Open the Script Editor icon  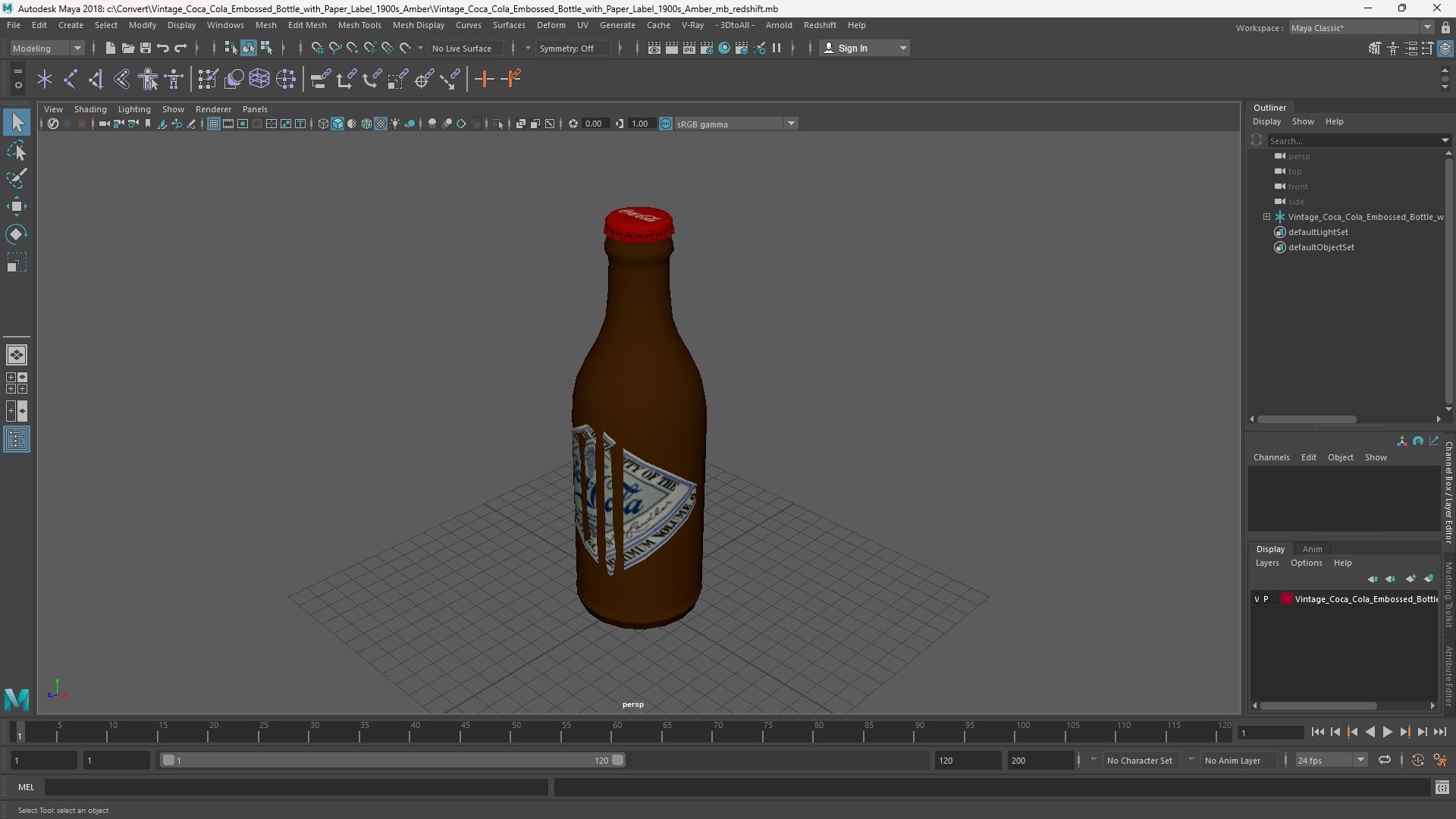[1442, 788]
